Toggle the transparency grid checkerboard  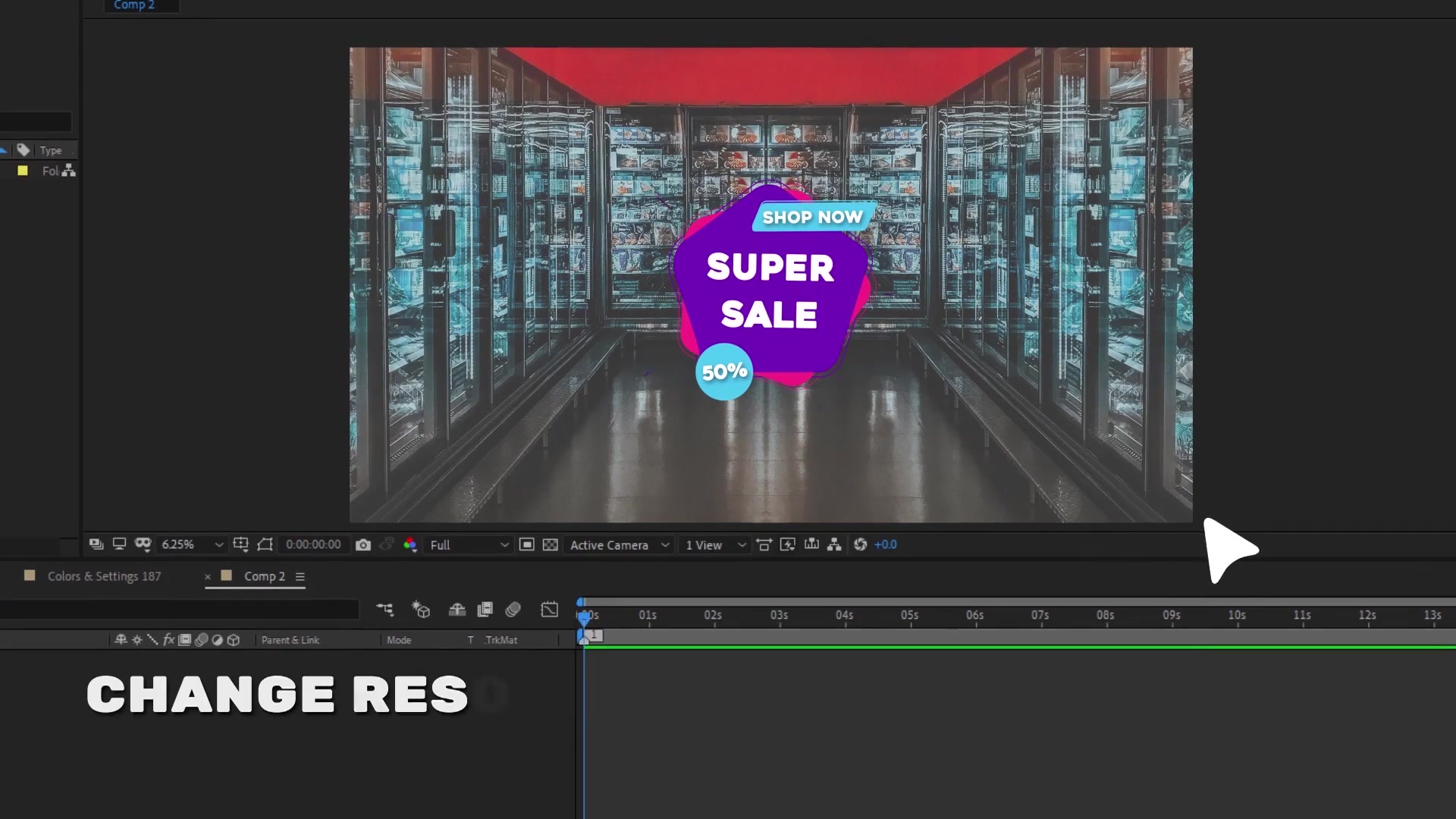click(551, 544)
